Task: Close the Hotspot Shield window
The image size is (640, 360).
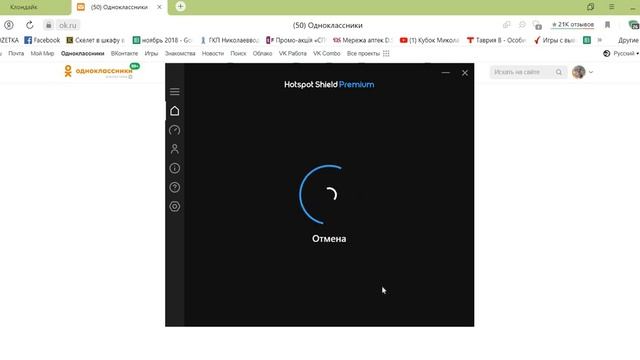Action: pyautogui.click(x=464, y=73)
